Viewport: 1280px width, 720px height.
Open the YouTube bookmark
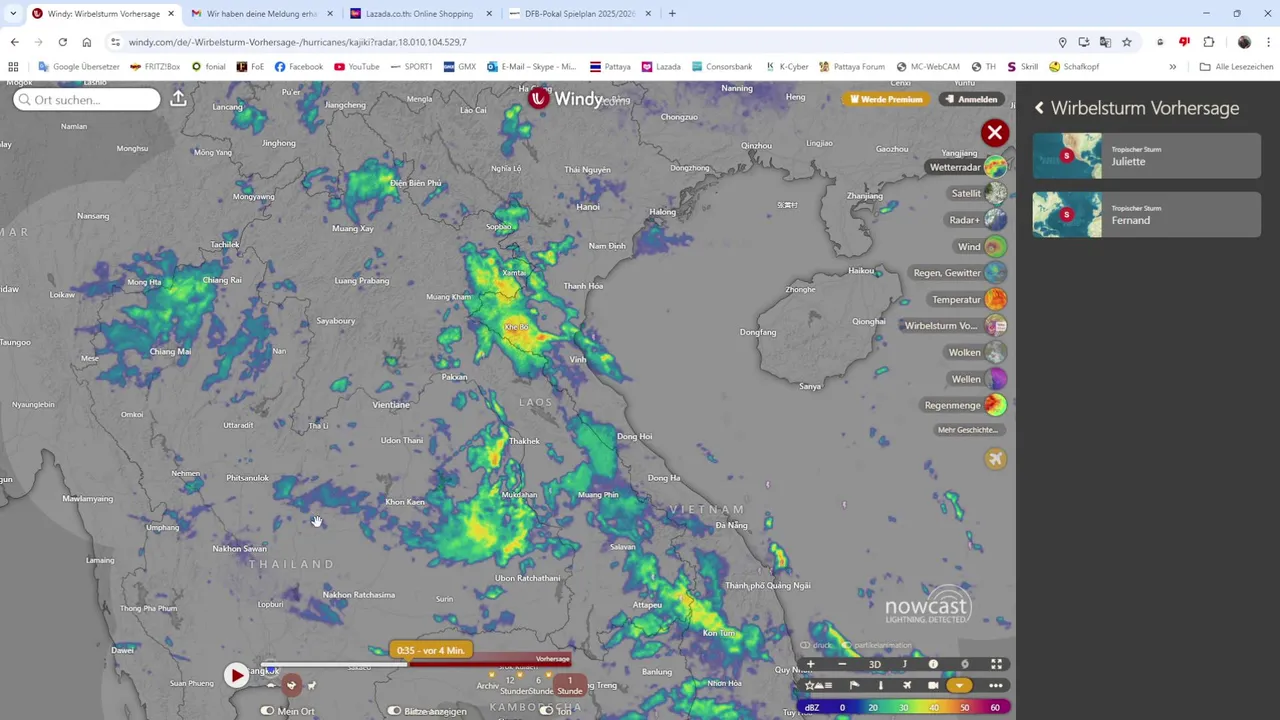pos(357,67)
